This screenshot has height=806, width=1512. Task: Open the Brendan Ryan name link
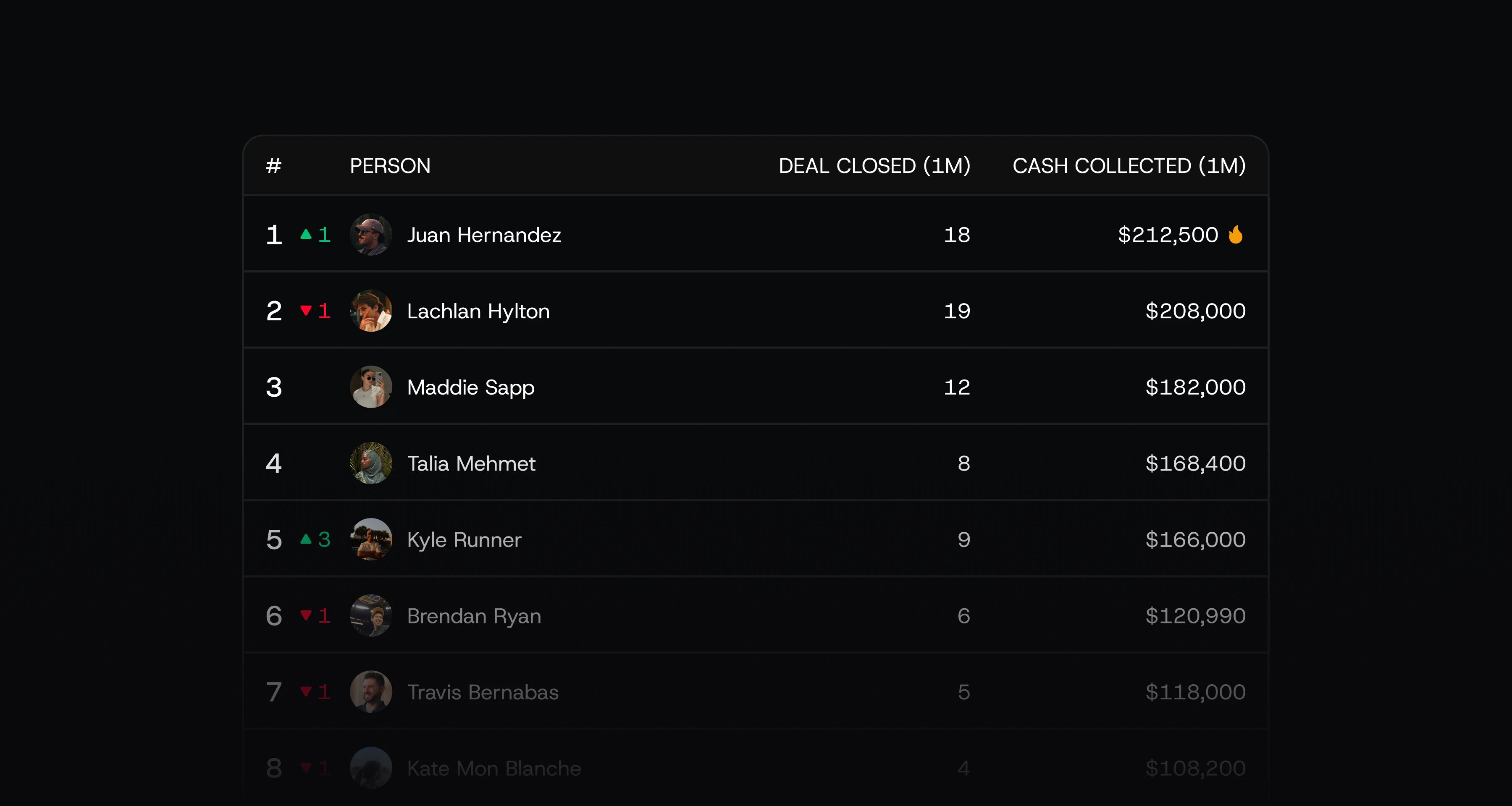[474, 616]
